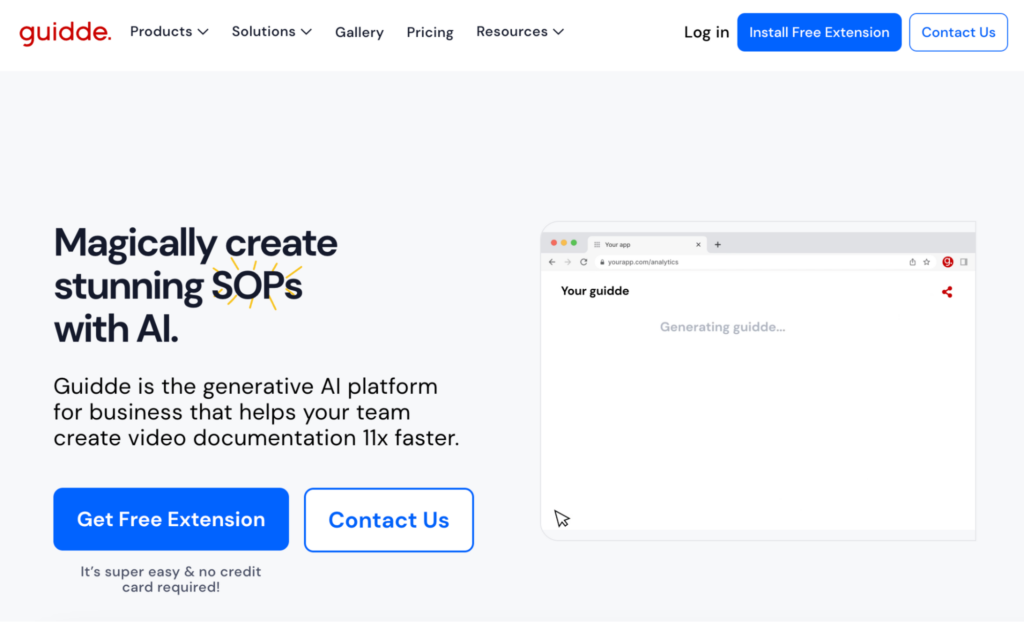Expand the Products dropdown menu
1024x622 pixels.
tap(169, 32)
